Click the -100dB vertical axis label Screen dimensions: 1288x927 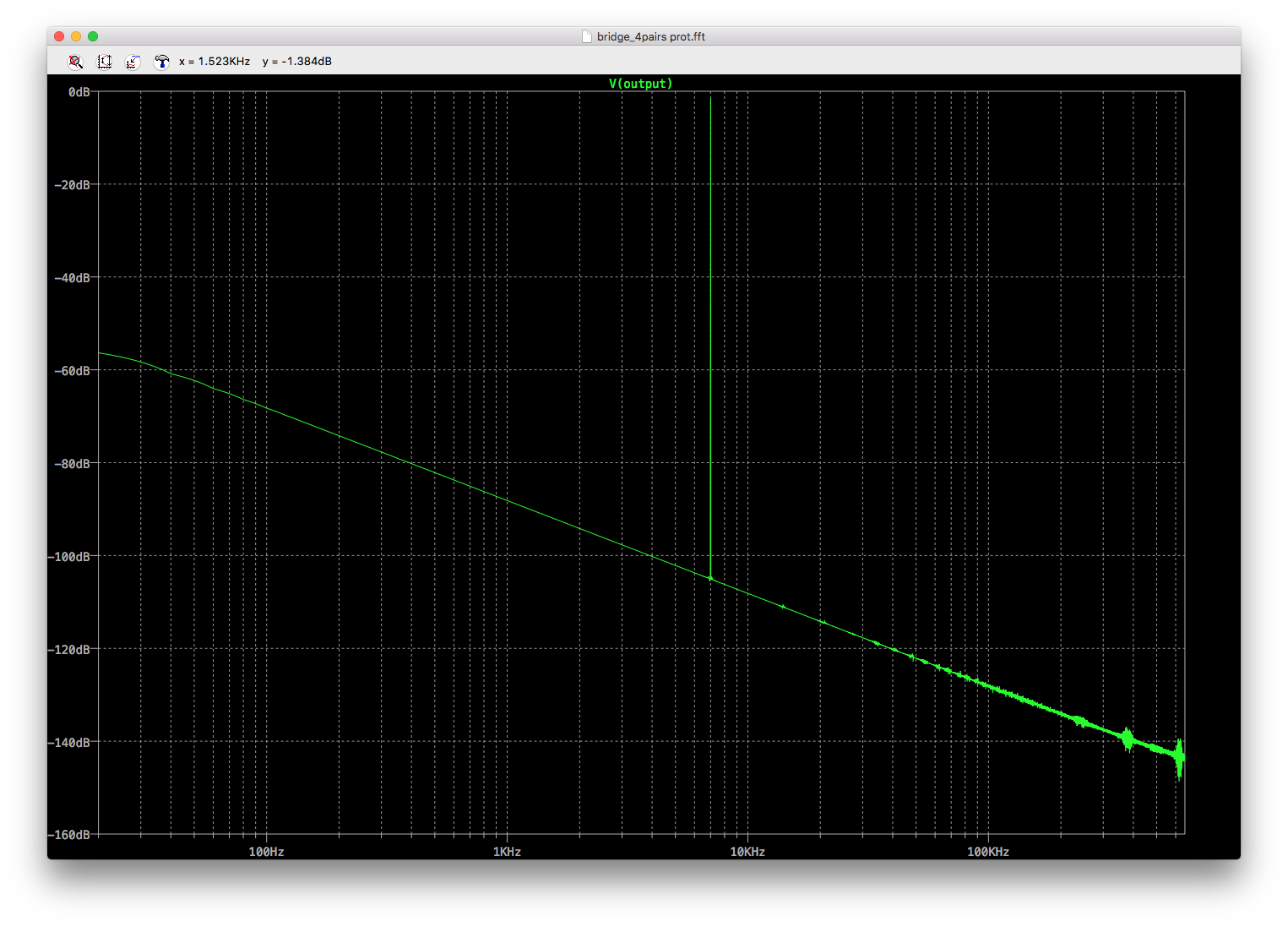click(x=69, y=557)
